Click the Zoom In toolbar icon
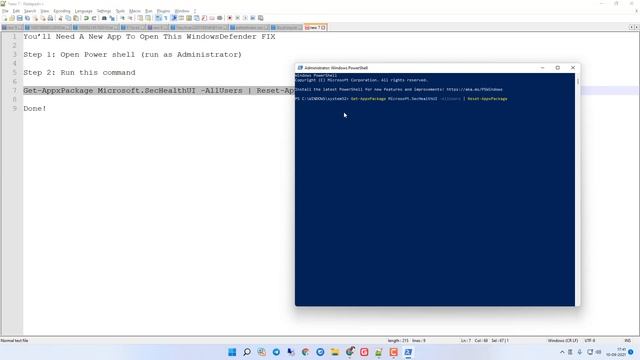The width and height of the screenshot is (640, 360). tap(122, 18)
